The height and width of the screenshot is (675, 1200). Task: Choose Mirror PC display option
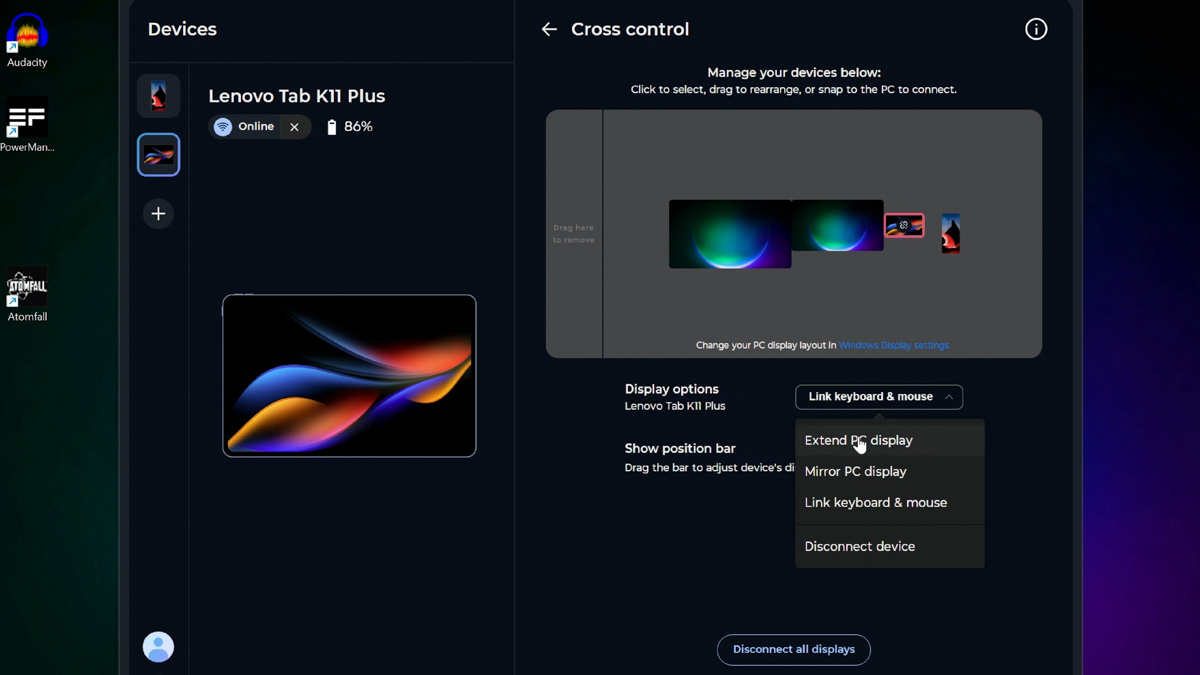tap(890, 471)
